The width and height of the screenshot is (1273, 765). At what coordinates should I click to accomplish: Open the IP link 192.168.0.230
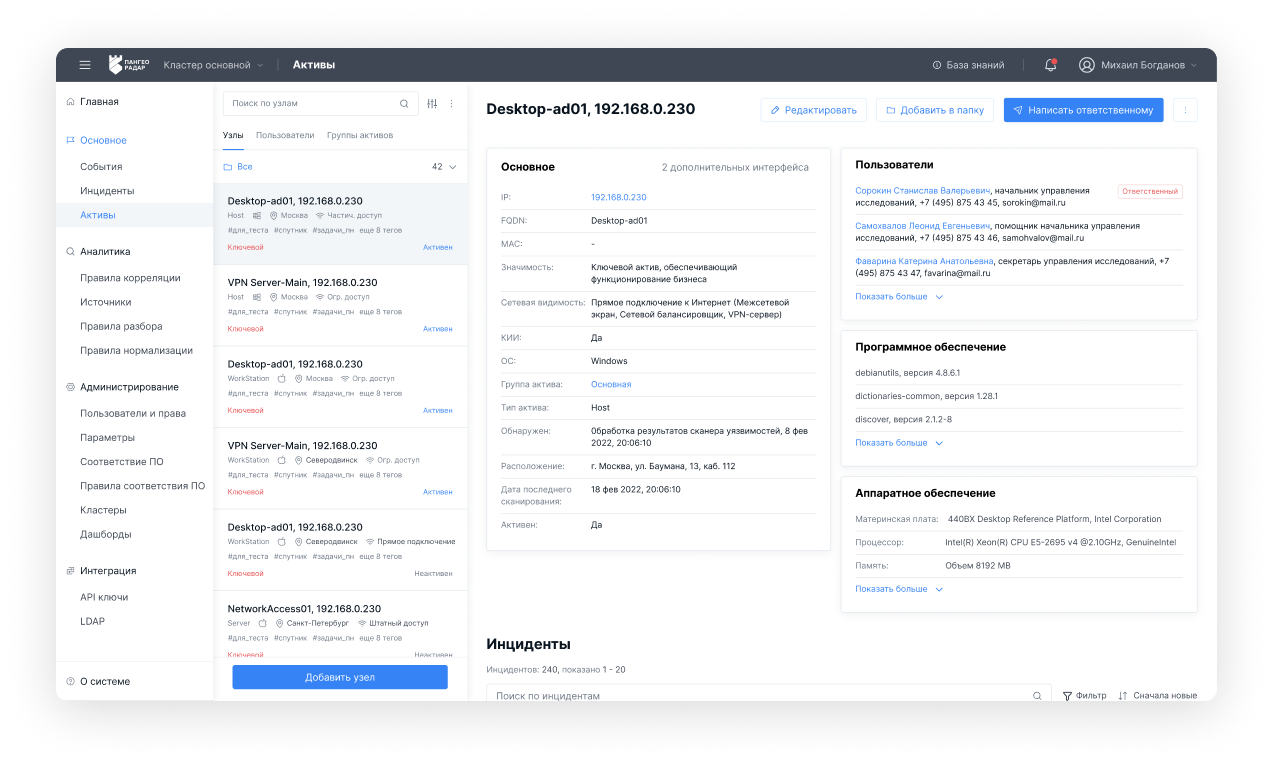coord(618,198)
